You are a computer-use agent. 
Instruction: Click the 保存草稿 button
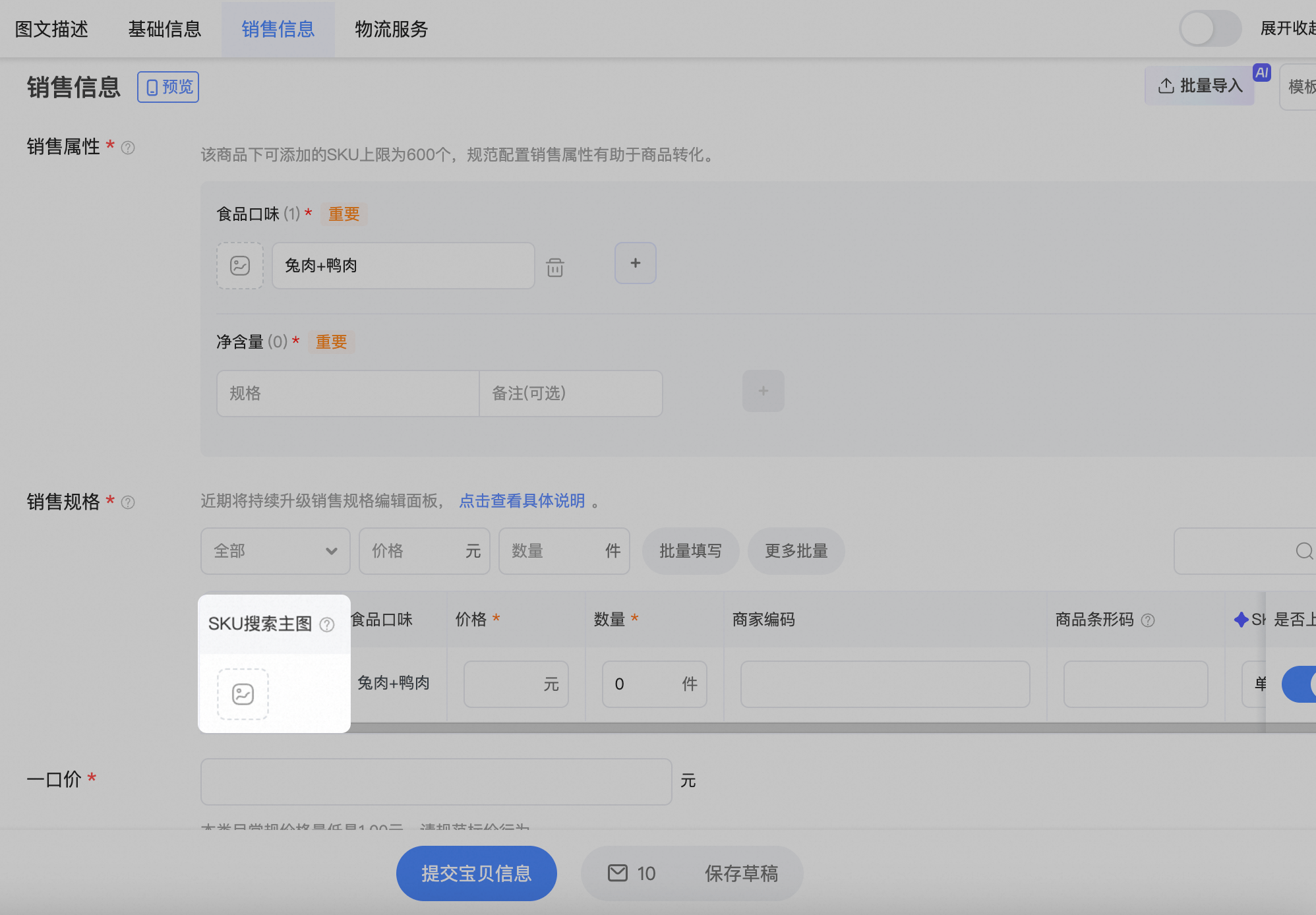pyautogui.click(x=742, y=873)
